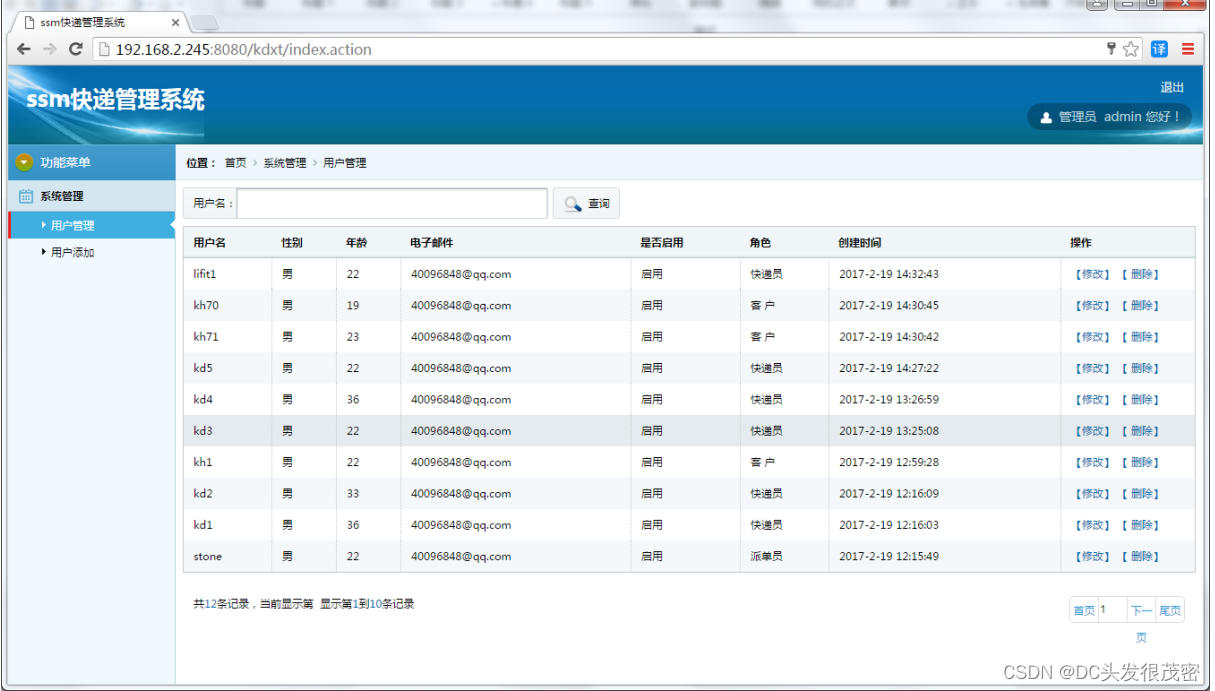1215x691 pixels.
Task: Click 删除 for user kd2
Action: 1141,494
